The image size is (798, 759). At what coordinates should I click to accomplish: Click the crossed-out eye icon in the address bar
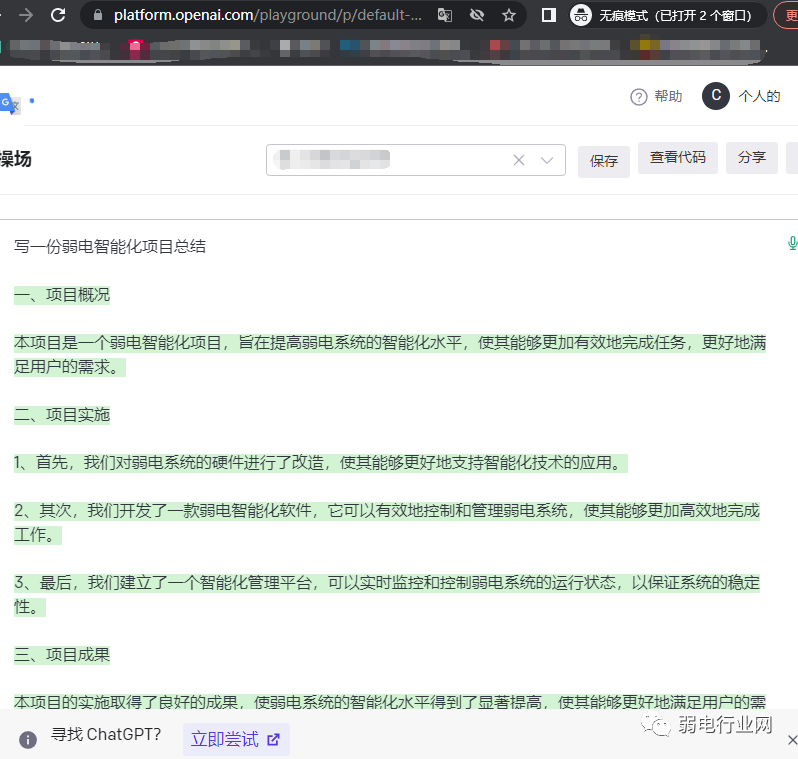coord(477,15)
